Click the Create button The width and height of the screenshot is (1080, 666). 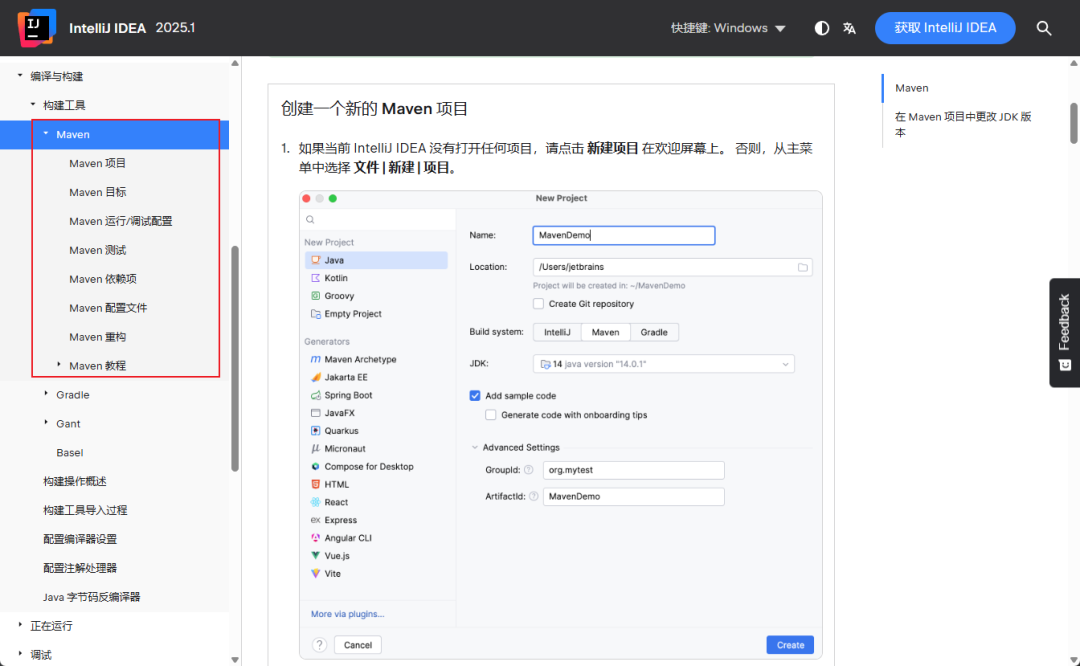tap(790, 645)
